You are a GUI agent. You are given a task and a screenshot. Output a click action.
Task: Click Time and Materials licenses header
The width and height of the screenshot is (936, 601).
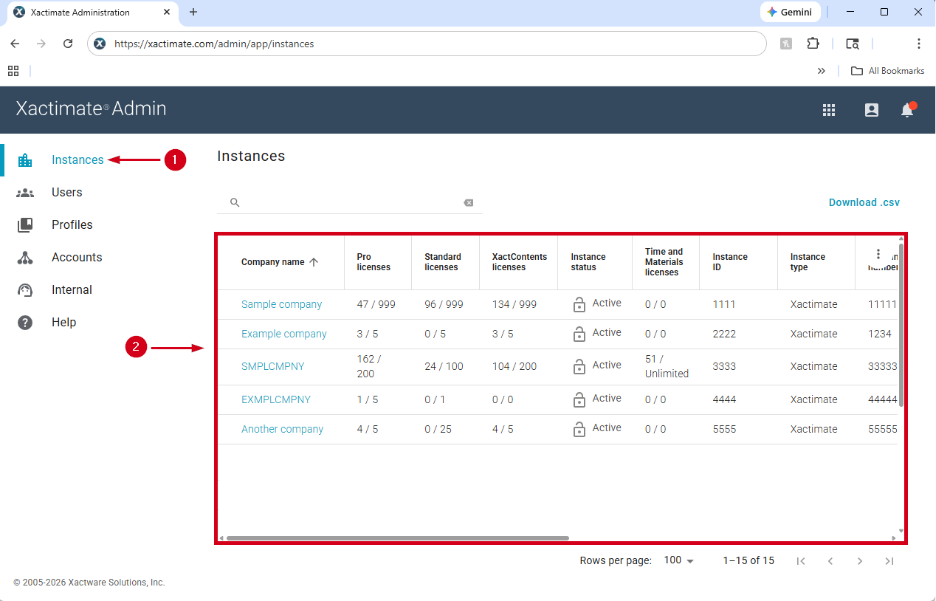663,262
